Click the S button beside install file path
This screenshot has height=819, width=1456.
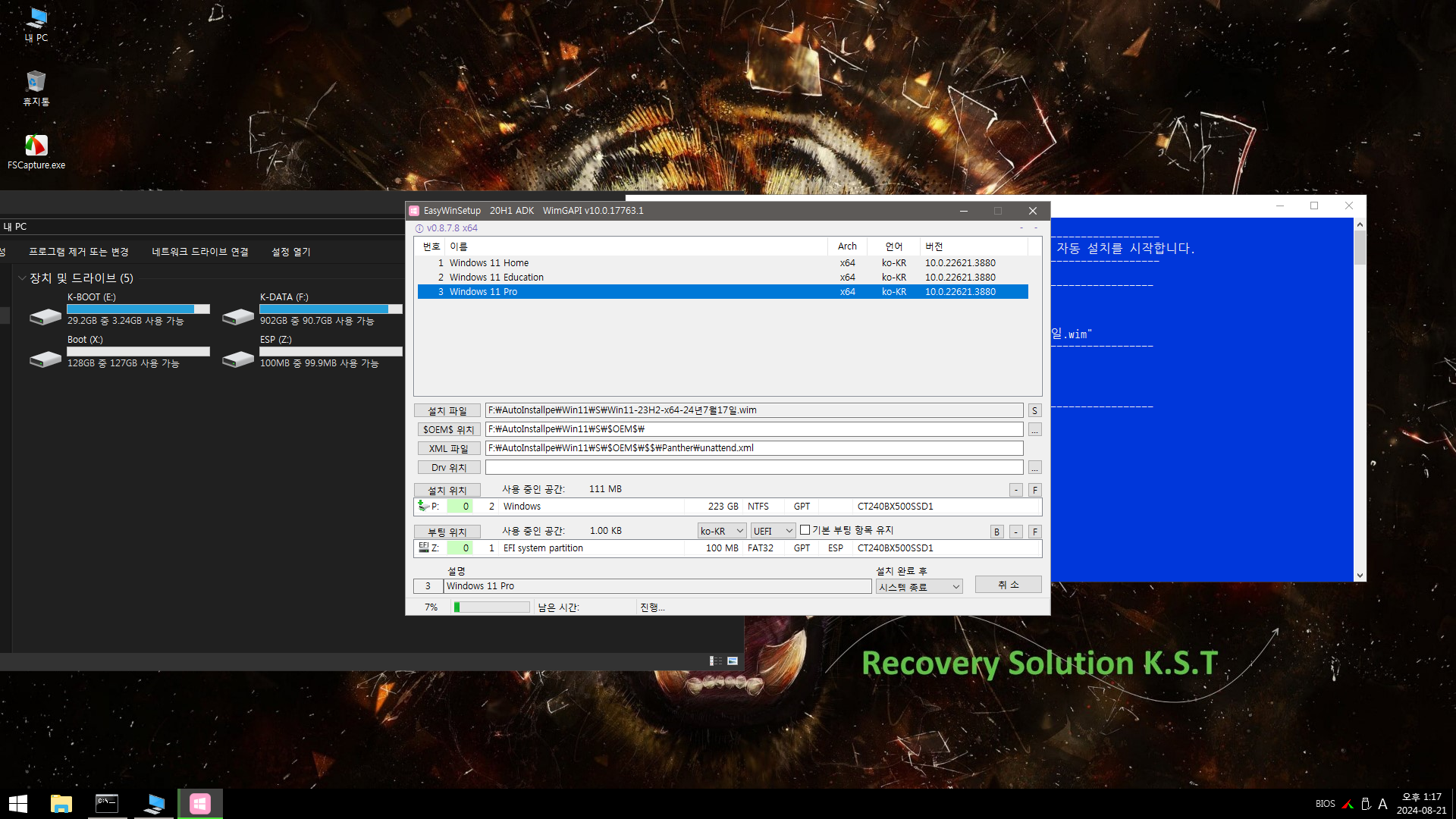[1034, 410]
